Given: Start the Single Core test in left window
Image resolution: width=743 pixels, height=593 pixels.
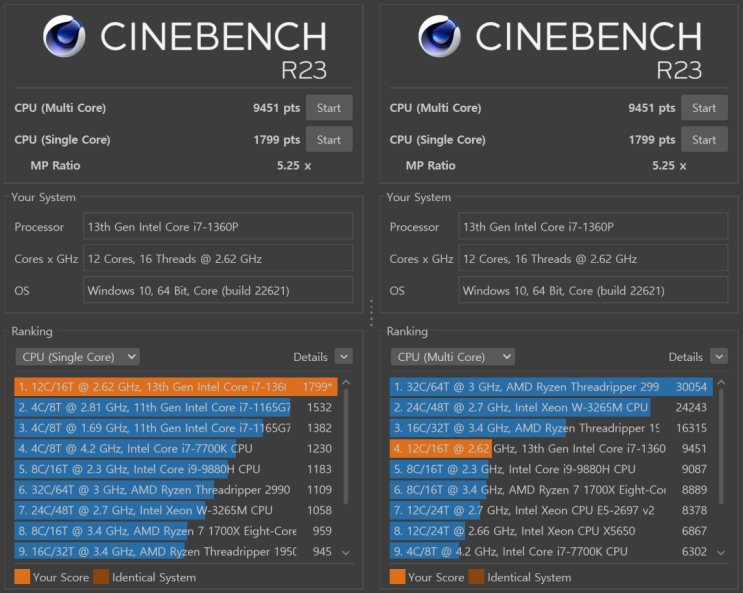Looking at the screenshot, I should coord(329,139).
